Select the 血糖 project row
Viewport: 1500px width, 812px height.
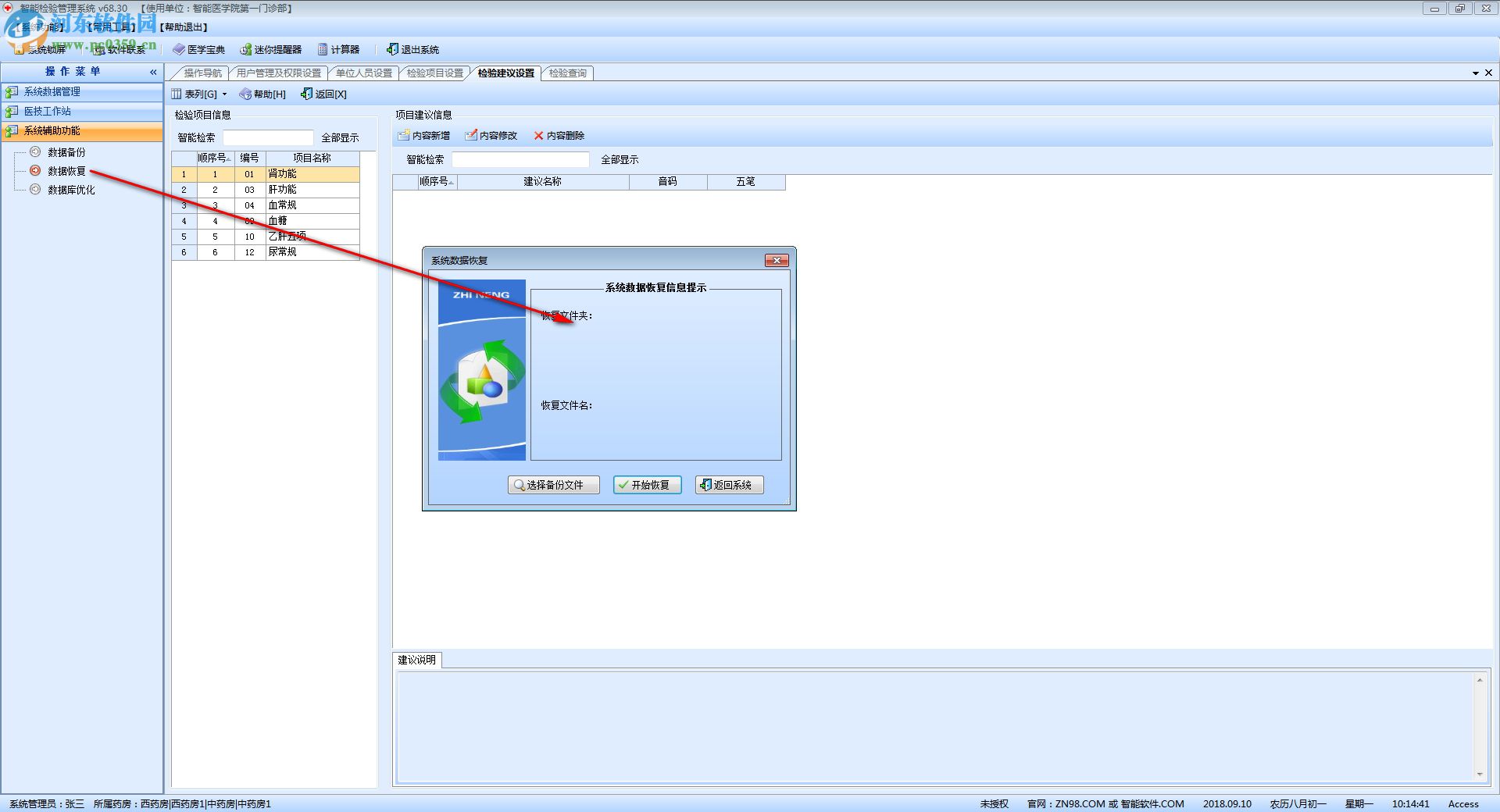(266, 221)
